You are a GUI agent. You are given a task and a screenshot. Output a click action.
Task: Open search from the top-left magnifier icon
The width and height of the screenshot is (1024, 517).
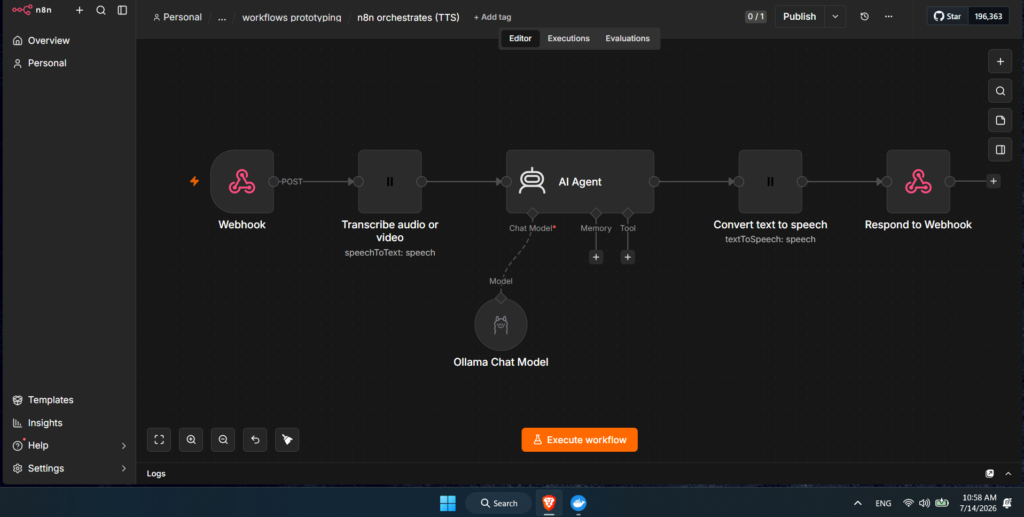pos(101,10)
